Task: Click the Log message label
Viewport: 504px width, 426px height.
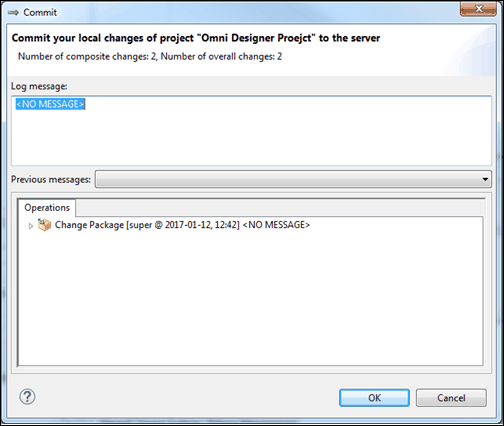Action: click(x=39, y=86)
